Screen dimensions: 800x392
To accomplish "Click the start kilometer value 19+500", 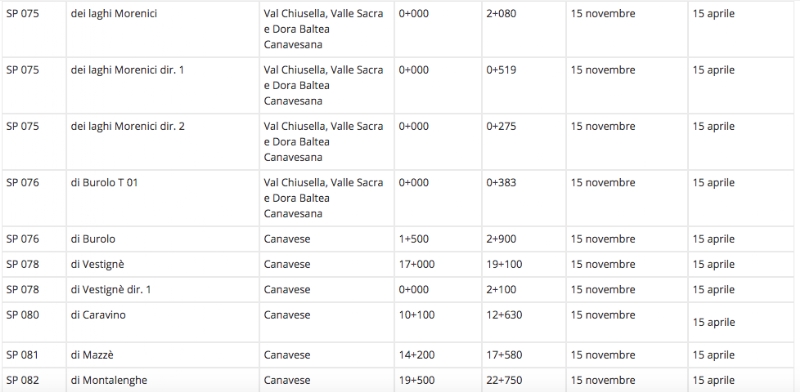I will tap(416, 380).
